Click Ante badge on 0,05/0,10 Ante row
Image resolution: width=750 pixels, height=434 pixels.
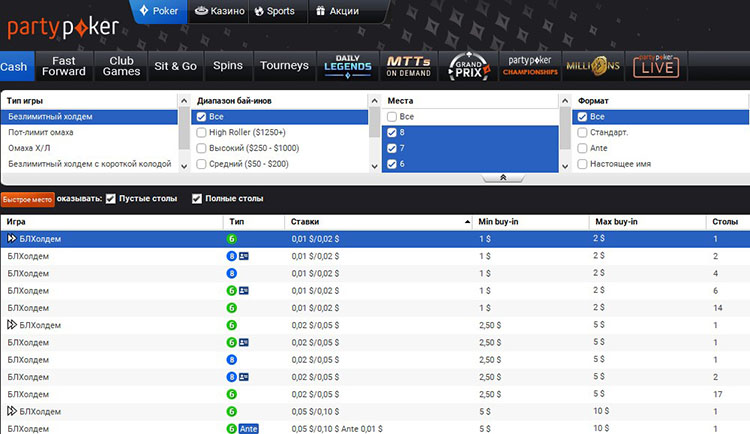[248, 429]
